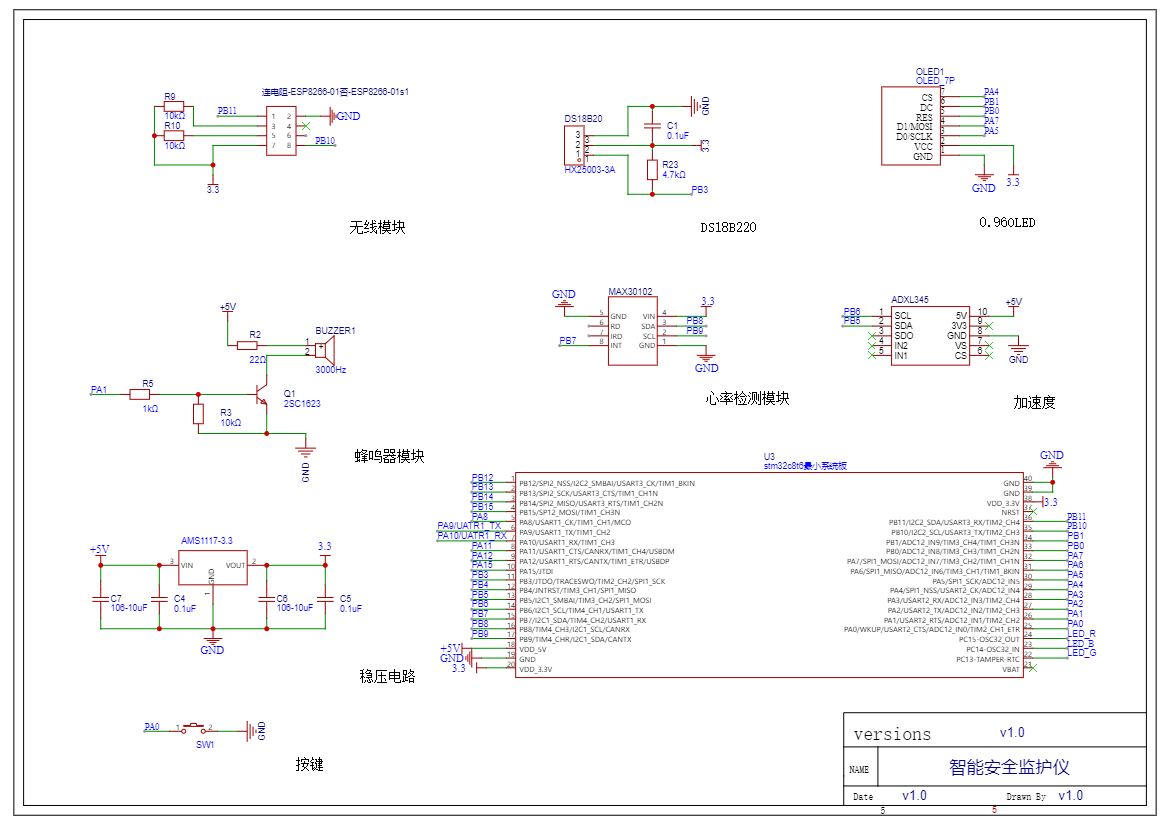Select the R5 1kΩ resistor symbol
Viewport: 1170px width, 825px height.
[x=140, y=394]
